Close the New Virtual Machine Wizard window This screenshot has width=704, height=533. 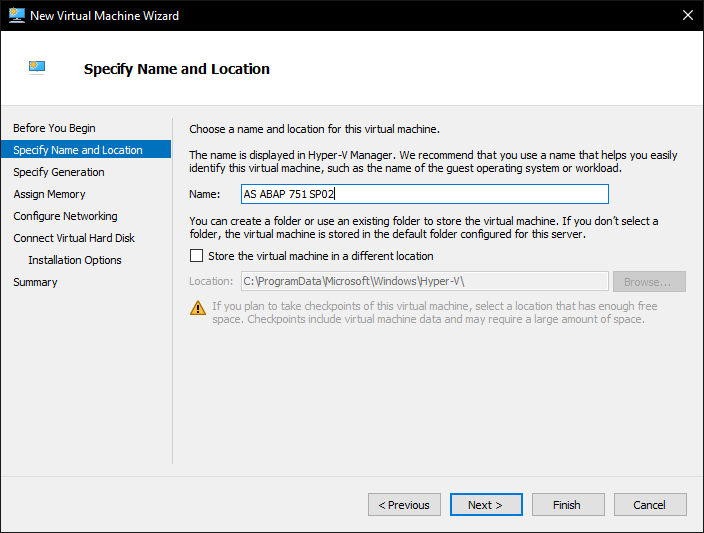point(686,15)
